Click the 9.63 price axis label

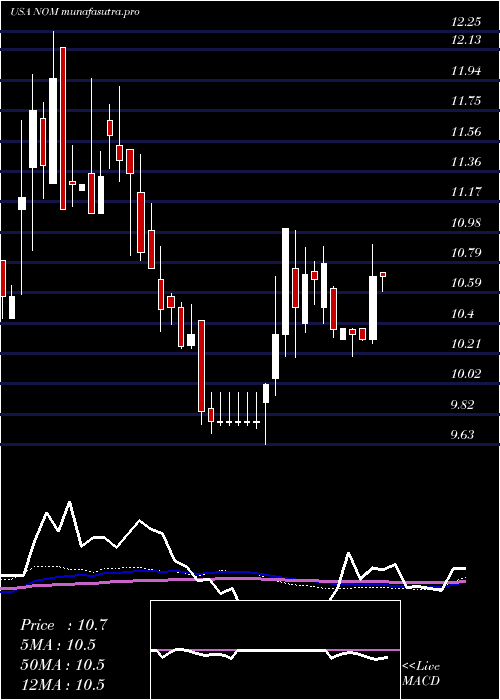coord(462,435)
